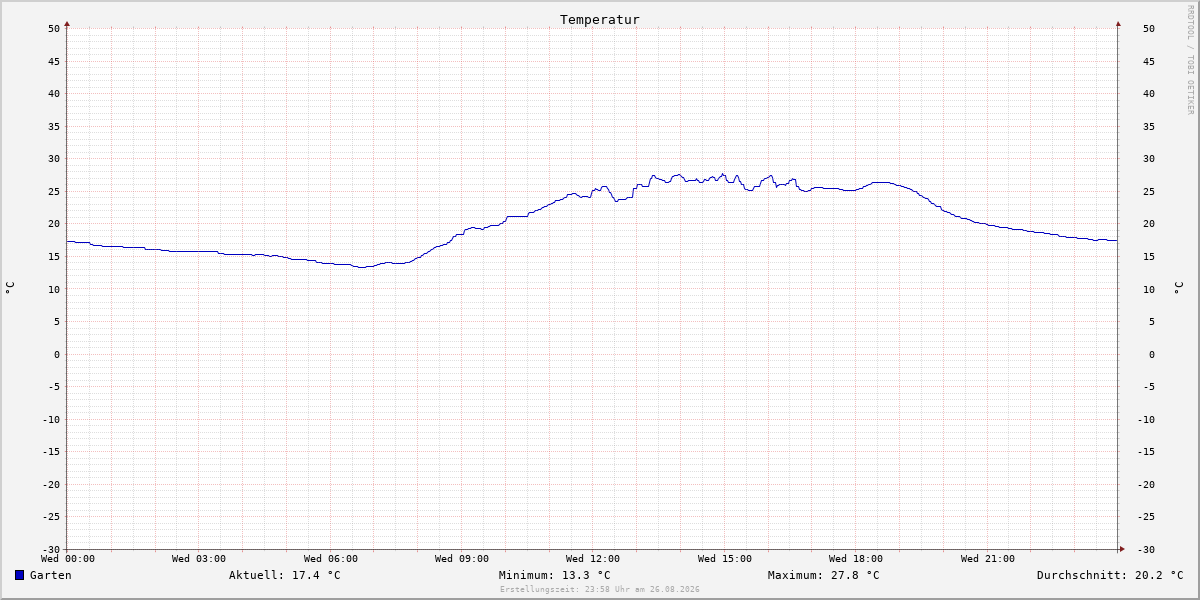Click the Erstellungszeit timestamp text
Image resolution: width=1200 pixels, height=600 pixels.
coord(600,589)
